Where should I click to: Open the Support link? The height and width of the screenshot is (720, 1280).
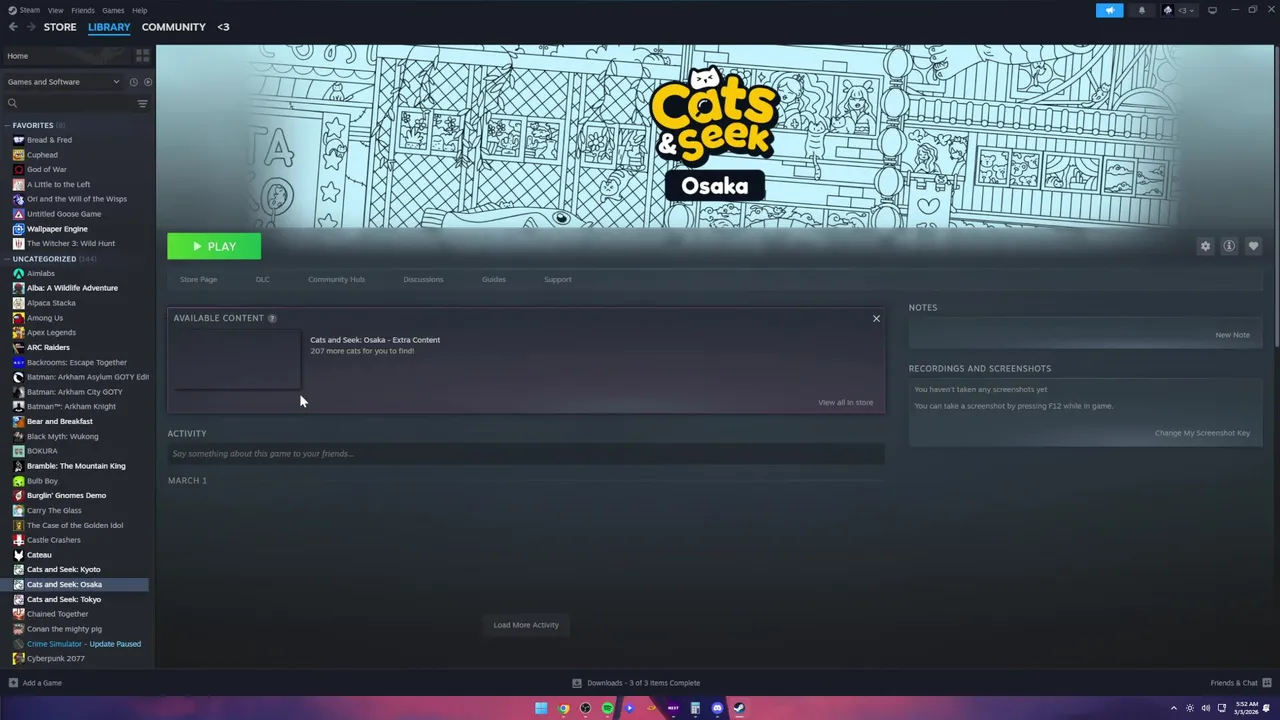coord(558,279)
